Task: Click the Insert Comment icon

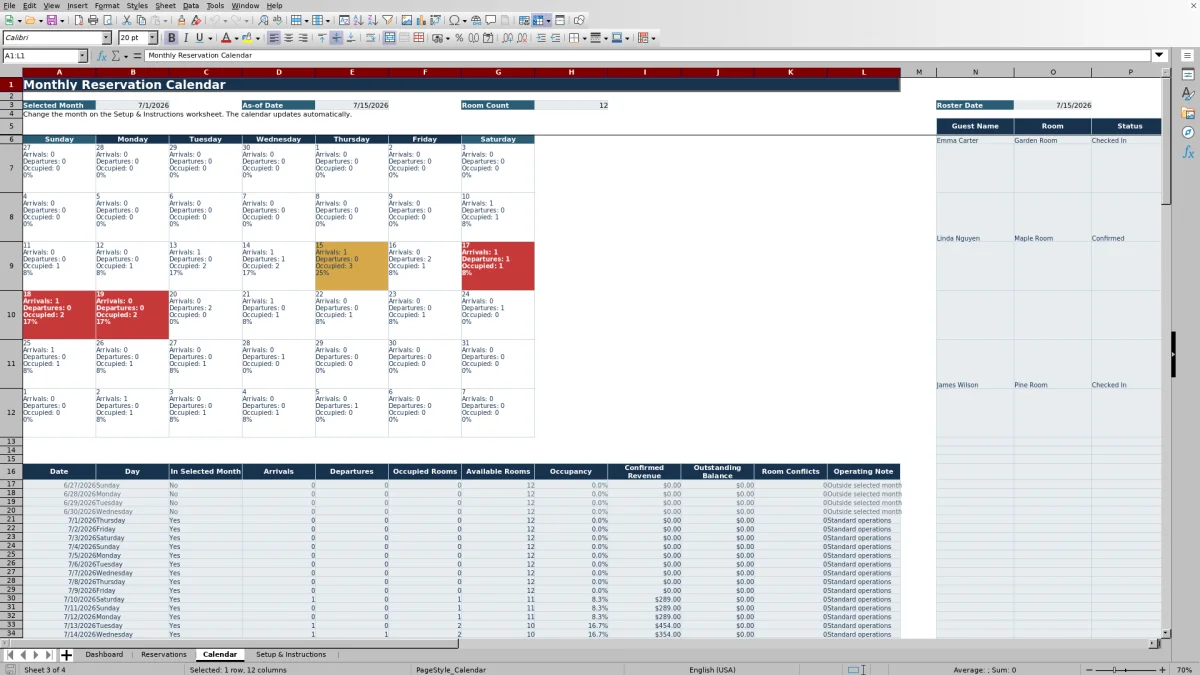Action: point(491,20)
